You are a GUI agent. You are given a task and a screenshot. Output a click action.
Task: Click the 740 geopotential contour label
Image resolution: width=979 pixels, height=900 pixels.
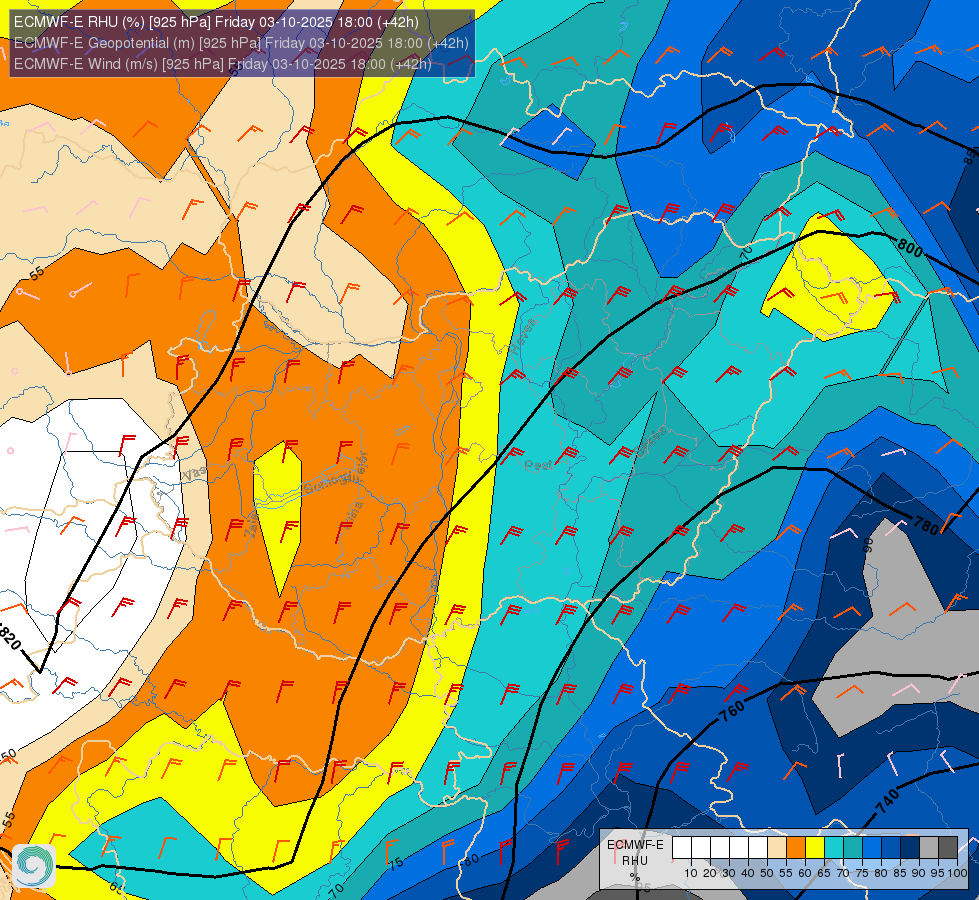click(x=887, y=801)
